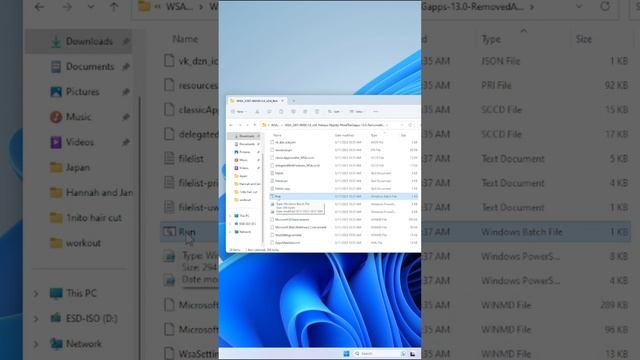Go back using the center window's back arrow
This screenshot has width=640, height=360.
231,125
